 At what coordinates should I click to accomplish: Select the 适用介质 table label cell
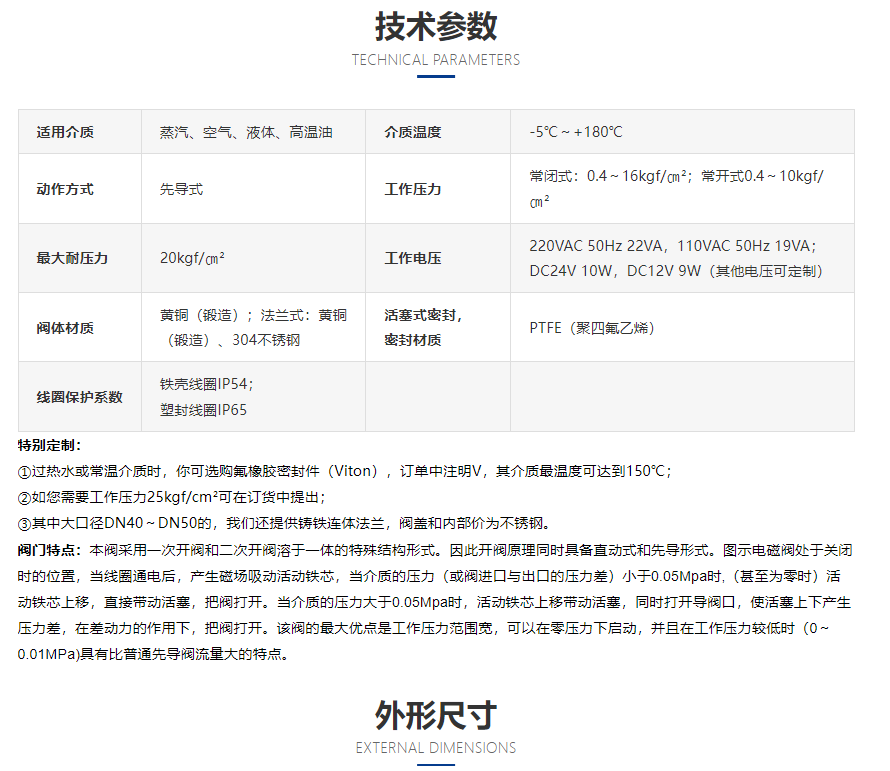65,132
